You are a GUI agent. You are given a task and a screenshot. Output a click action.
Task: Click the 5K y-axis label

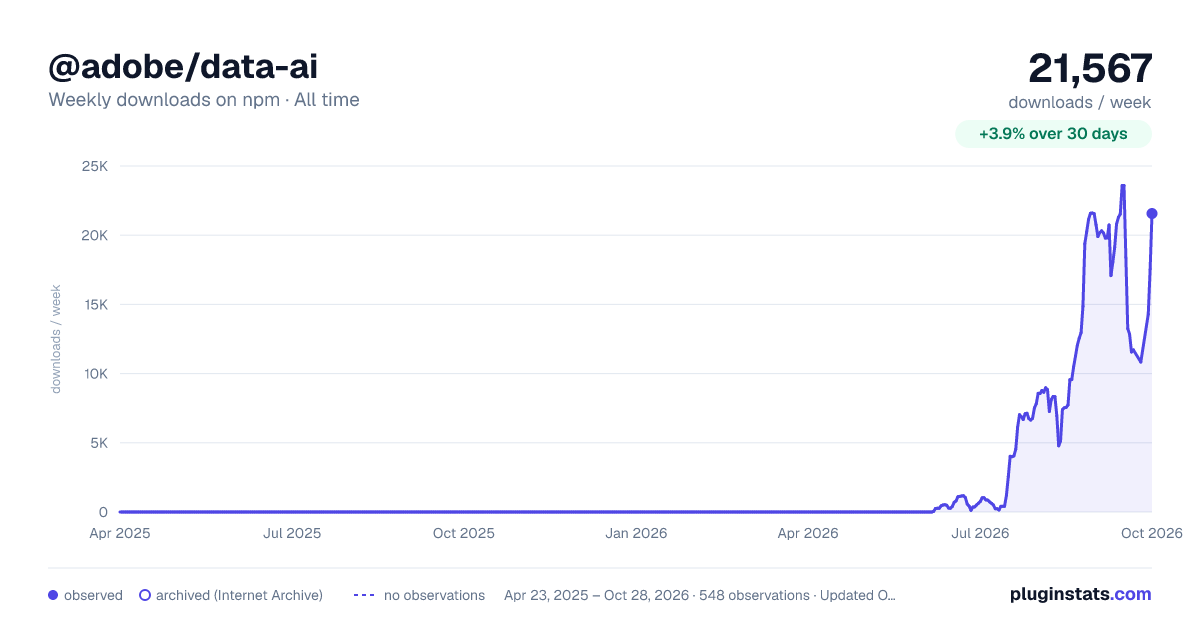pyautogui.click(x=98, y=443)
